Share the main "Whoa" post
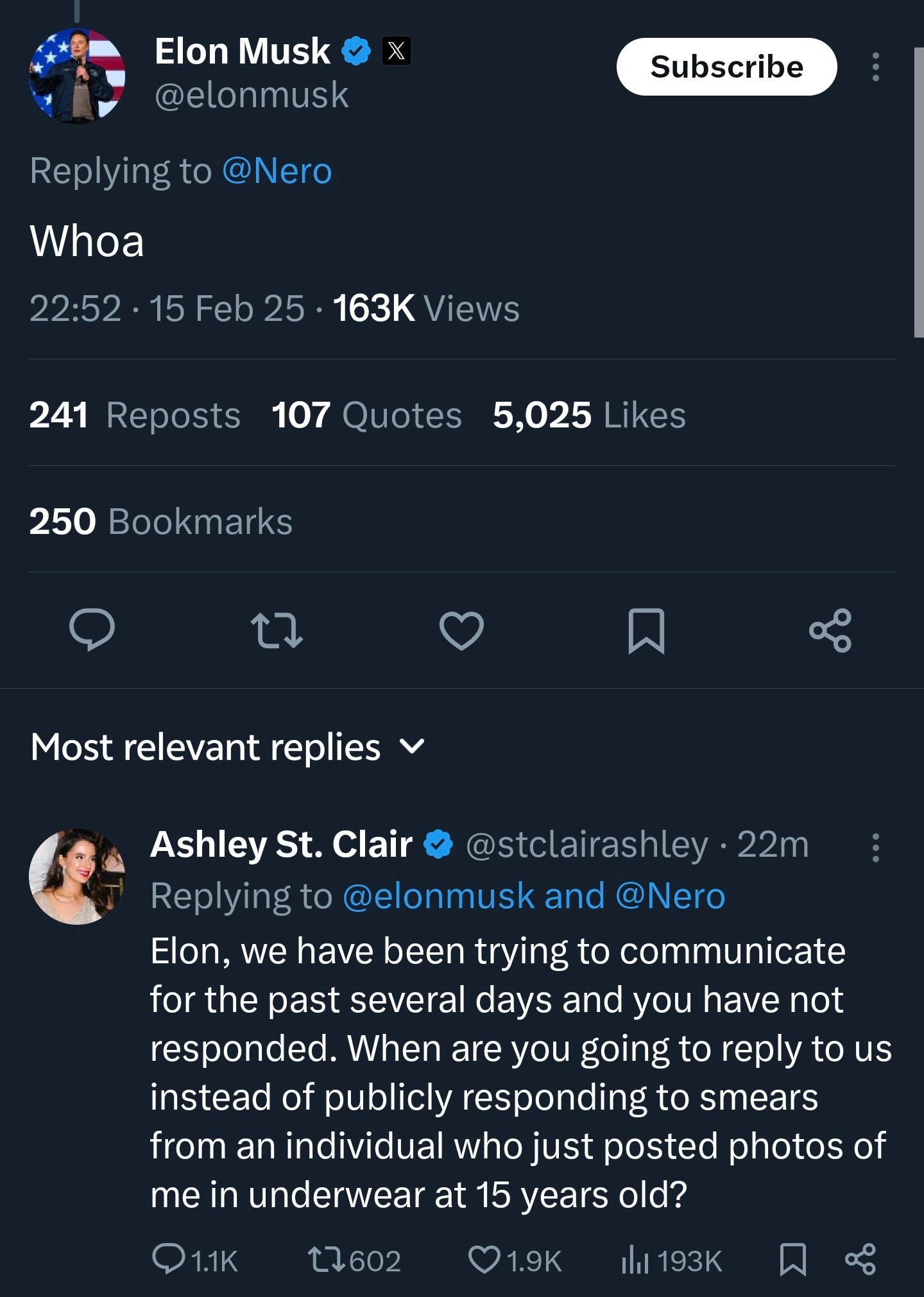The width and height of the screenshot is (924, 1297). click(830, 630)
